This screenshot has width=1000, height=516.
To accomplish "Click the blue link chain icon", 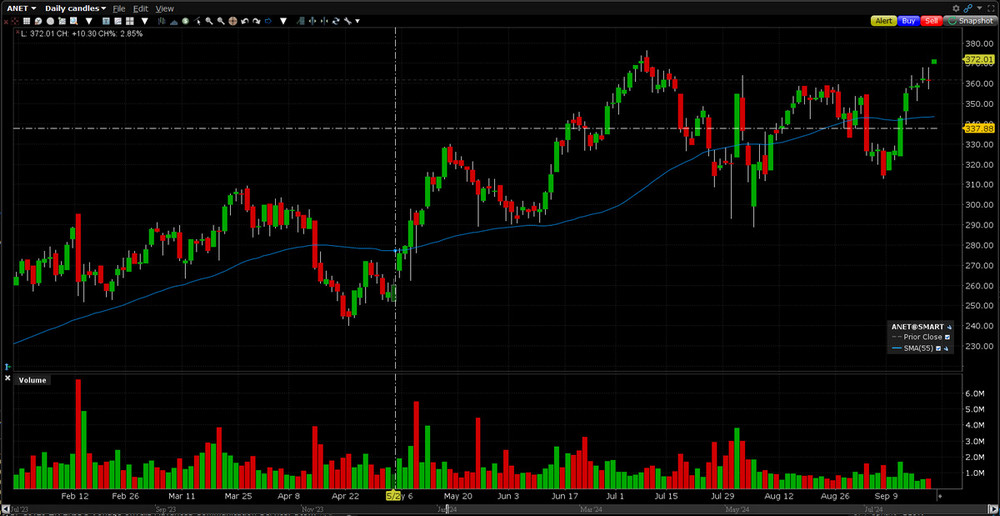I will [x=967, y=8].
